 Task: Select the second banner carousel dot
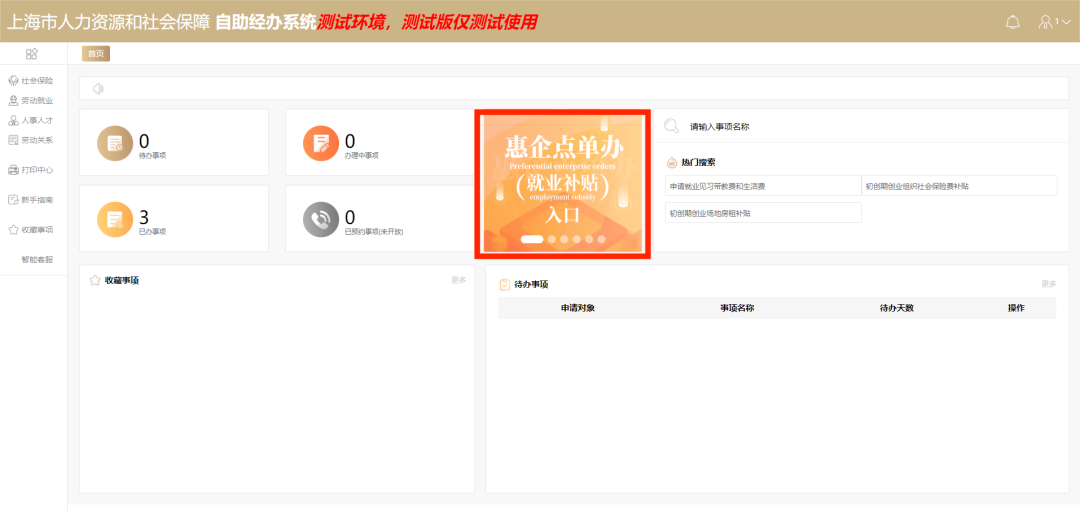pos(551,239)
